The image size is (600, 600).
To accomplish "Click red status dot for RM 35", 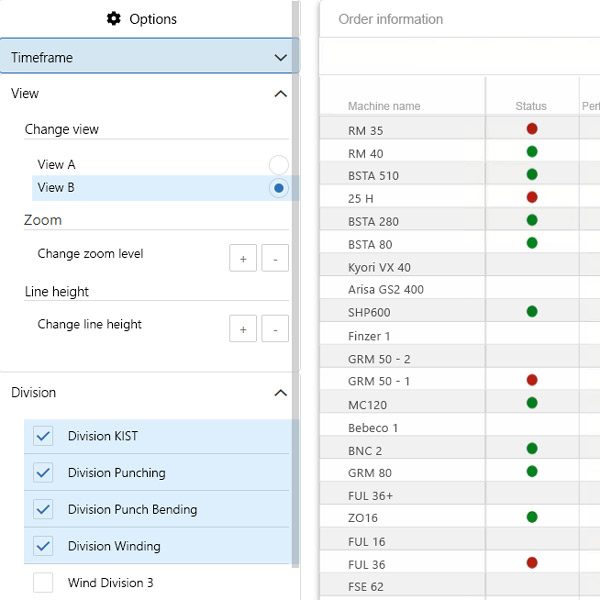I will coord(532,129).
